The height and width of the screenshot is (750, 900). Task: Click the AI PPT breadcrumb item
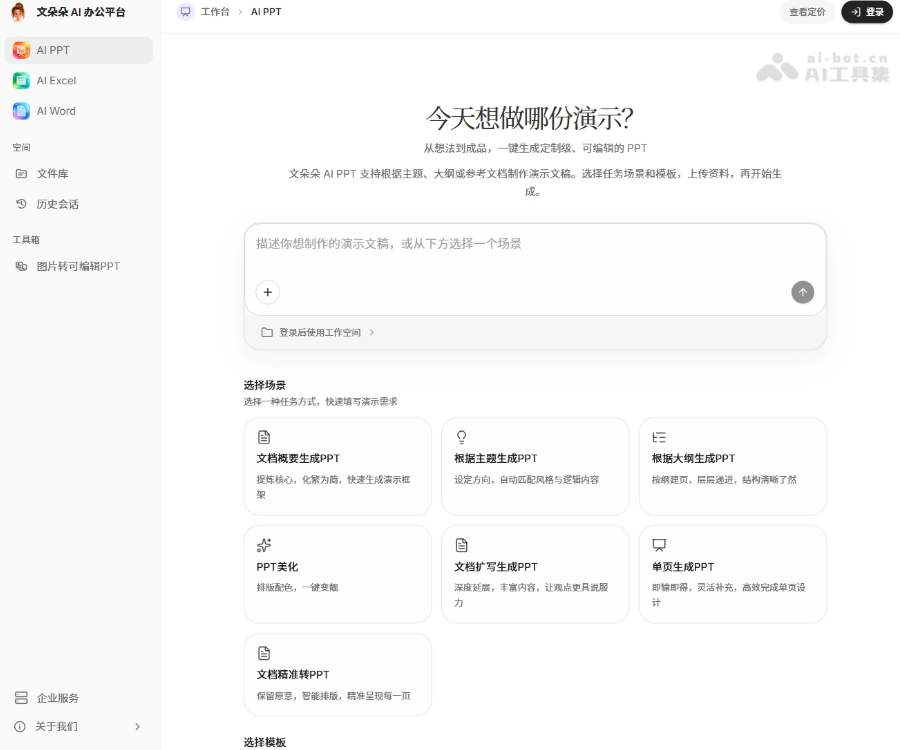pyautogui.click(x=266, y=11)
